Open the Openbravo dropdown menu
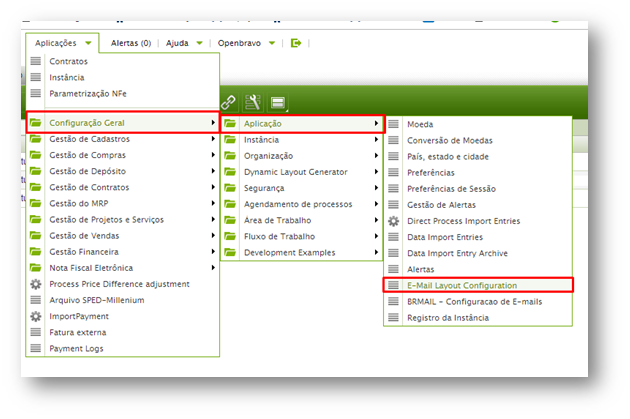Viewport: 630px width, 419px height. coord(246,43)
